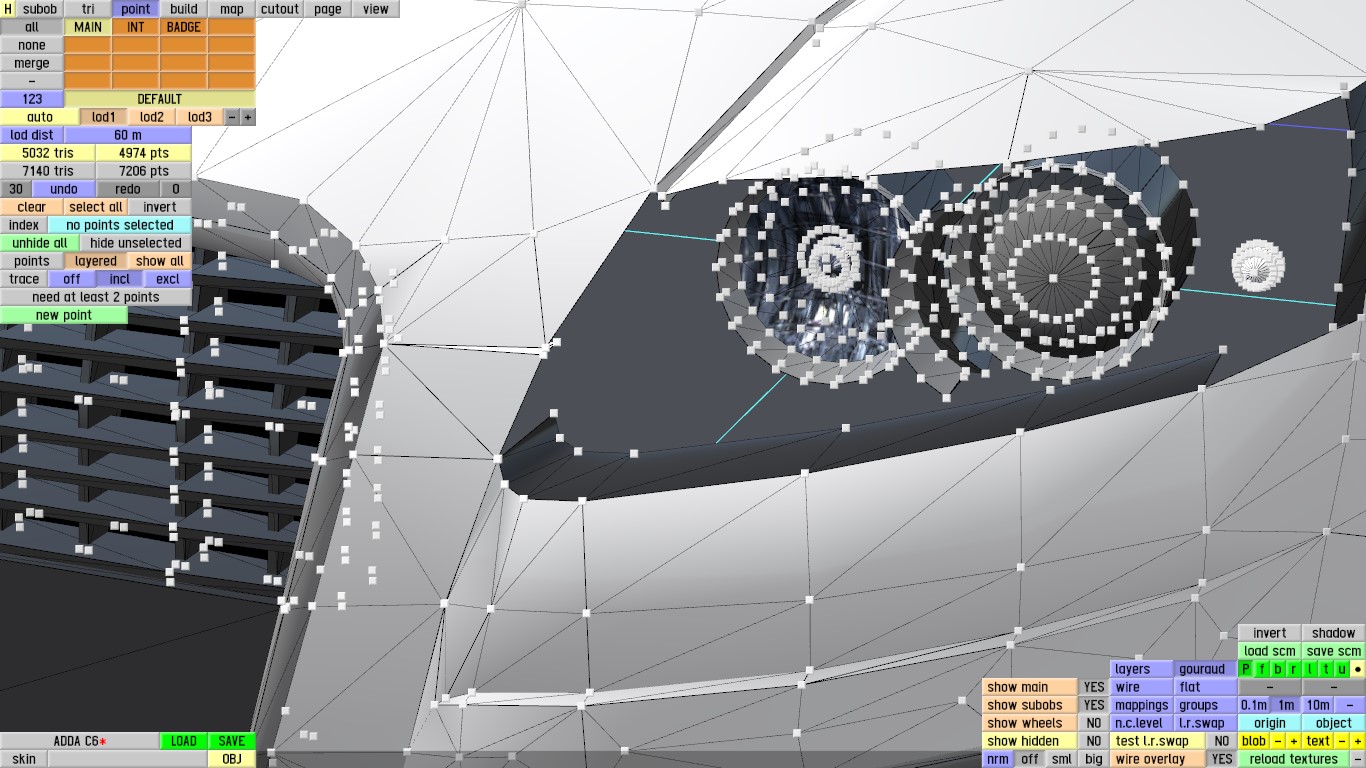Viewport: 1366px width, 768px height.
Task: Click the OBJ export button
Action: tap(232, 759)
